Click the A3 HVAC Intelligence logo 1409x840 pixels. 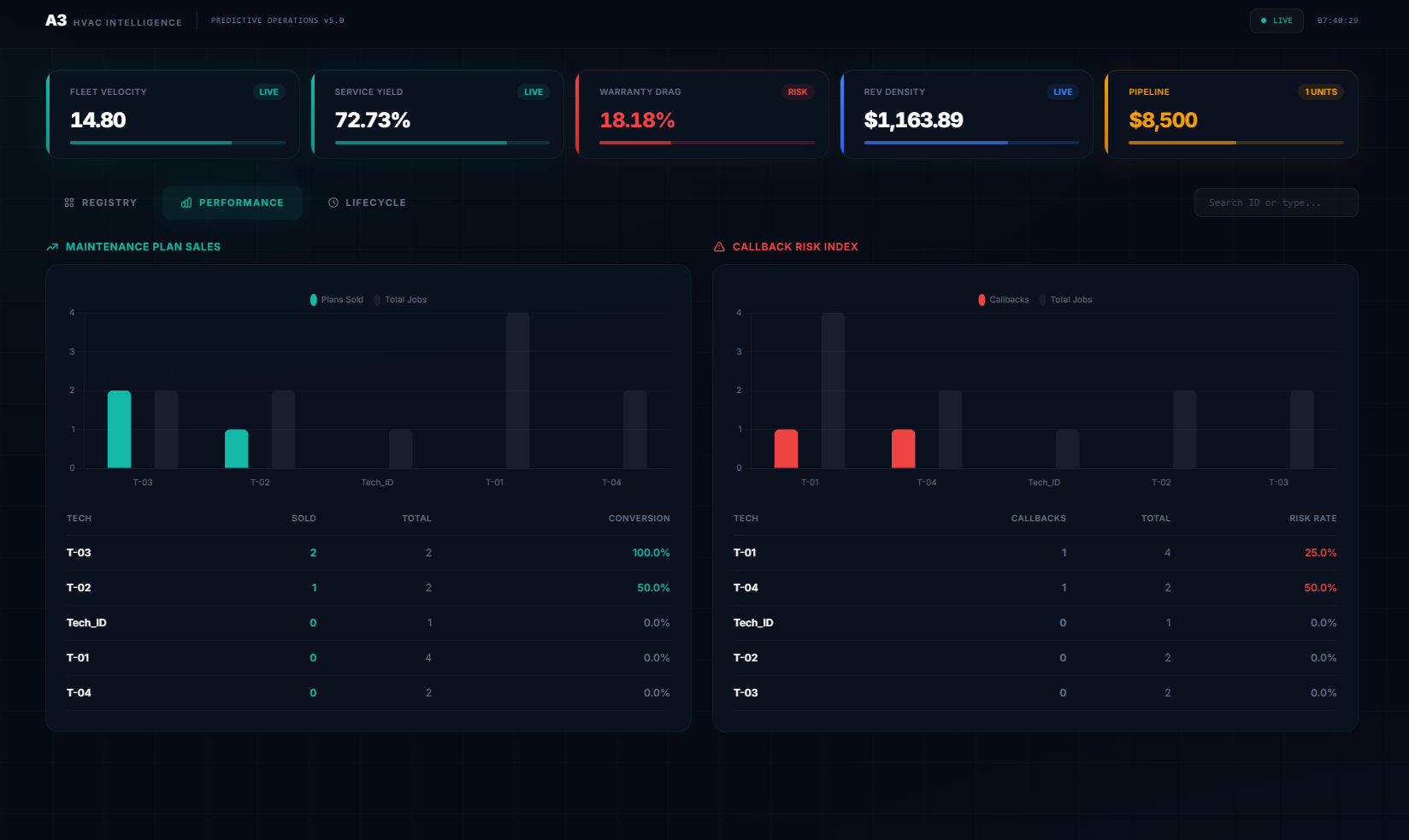click(114, 21)
